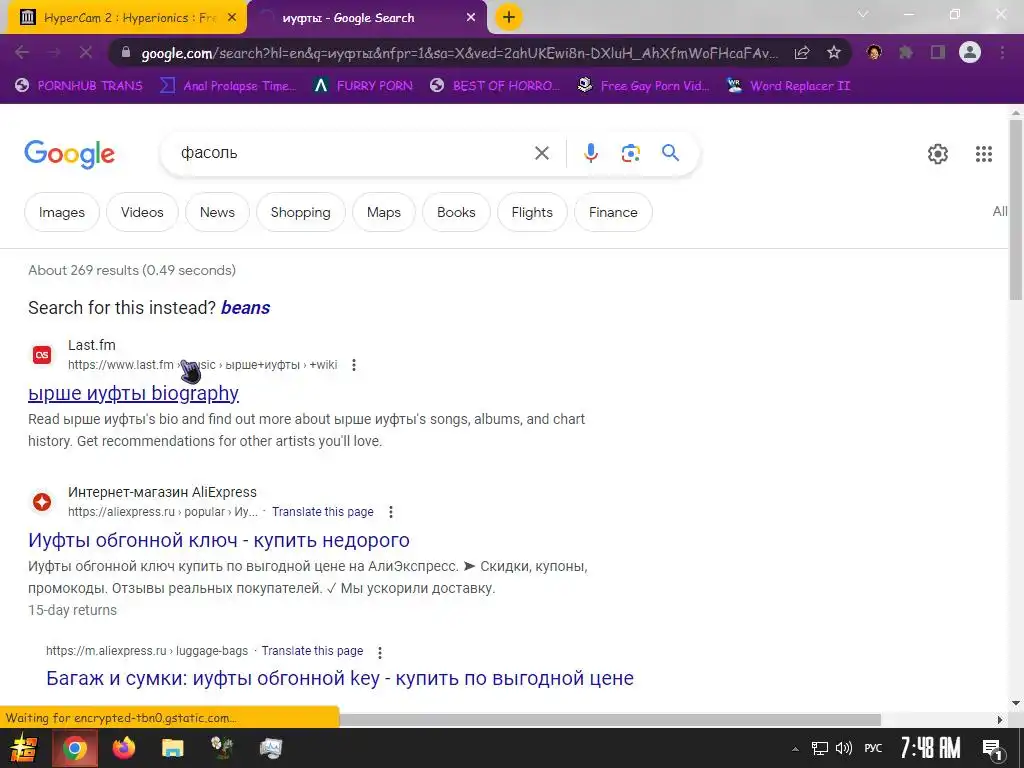
Task: Stop page loading with the X button
Action: (x=86, y=53)
